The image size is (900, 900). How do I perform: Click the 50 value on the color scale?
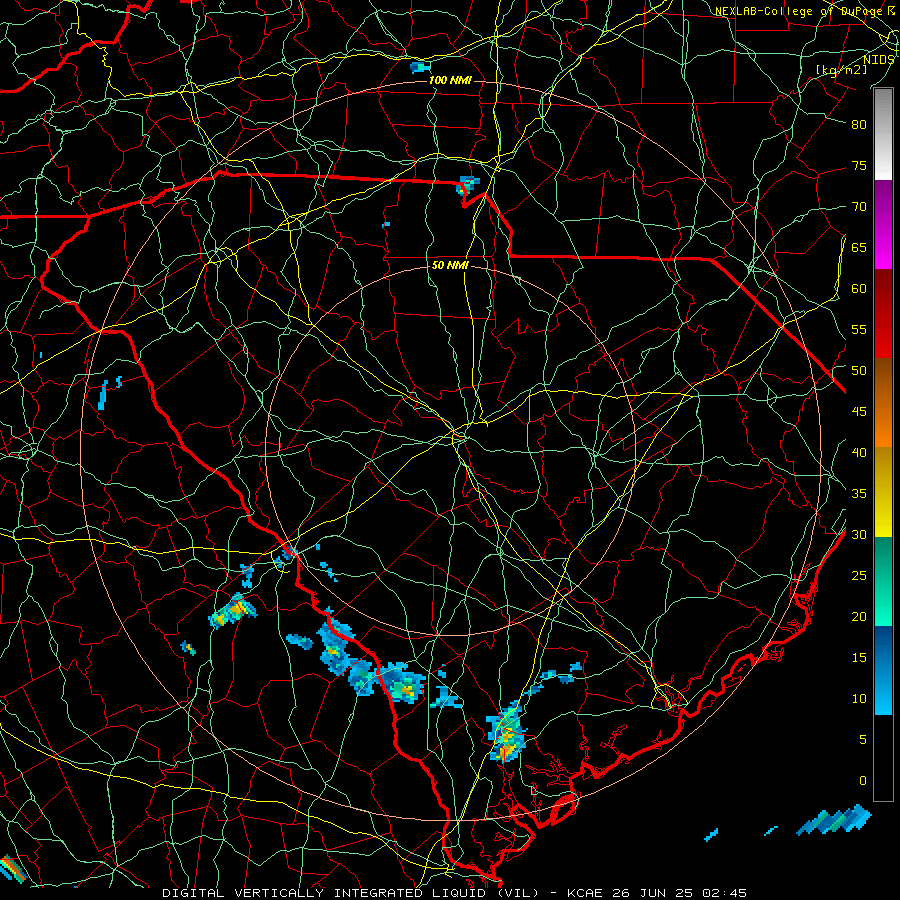859,371
